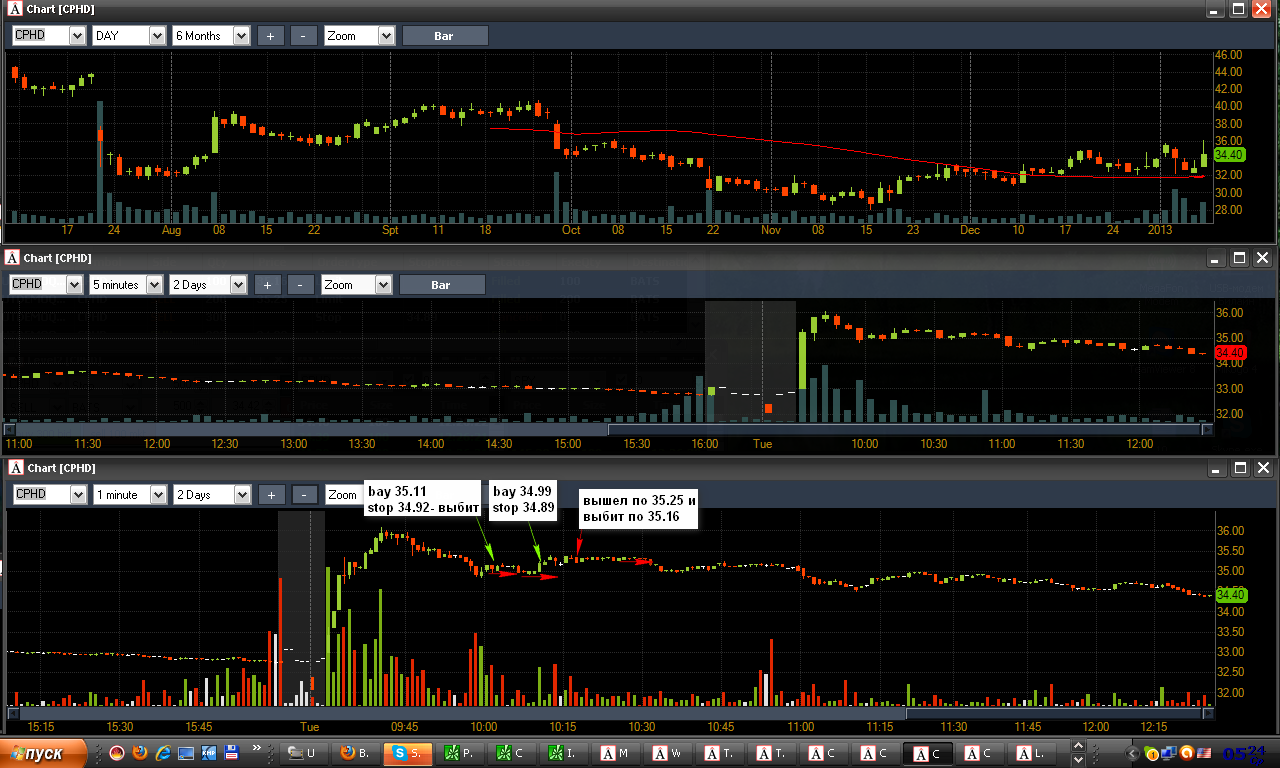Click the plus button in the 1 minute chart
1280x768 pixels.
pos(270,495)
